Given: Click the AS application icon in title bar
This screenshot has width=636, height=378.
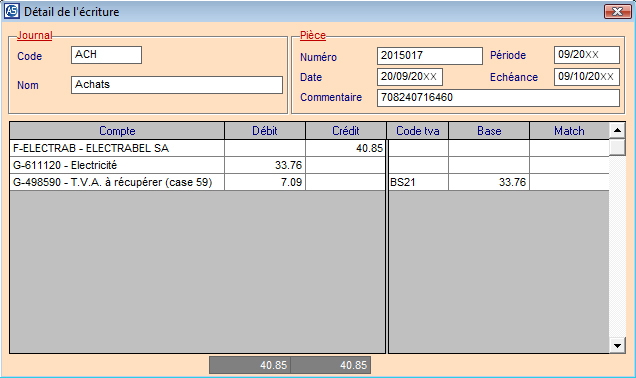Looking at the screenshot, I should (11, 11).
